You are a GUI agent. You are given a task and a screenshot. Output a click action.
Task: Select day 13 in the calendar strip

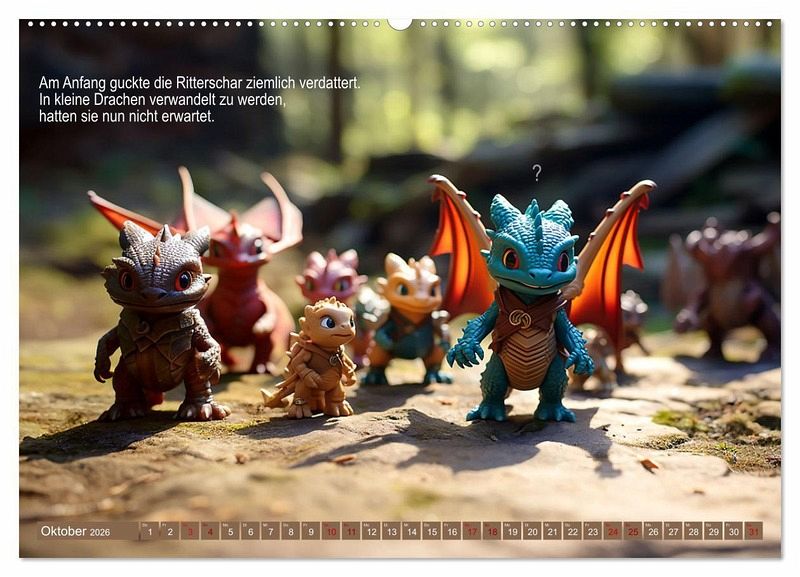(x=391, y=531)
